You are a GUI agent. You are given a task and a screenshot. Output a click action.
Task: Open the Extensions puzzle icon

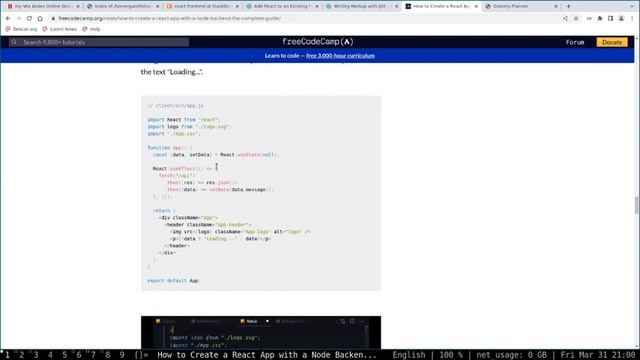pos(600,18)
